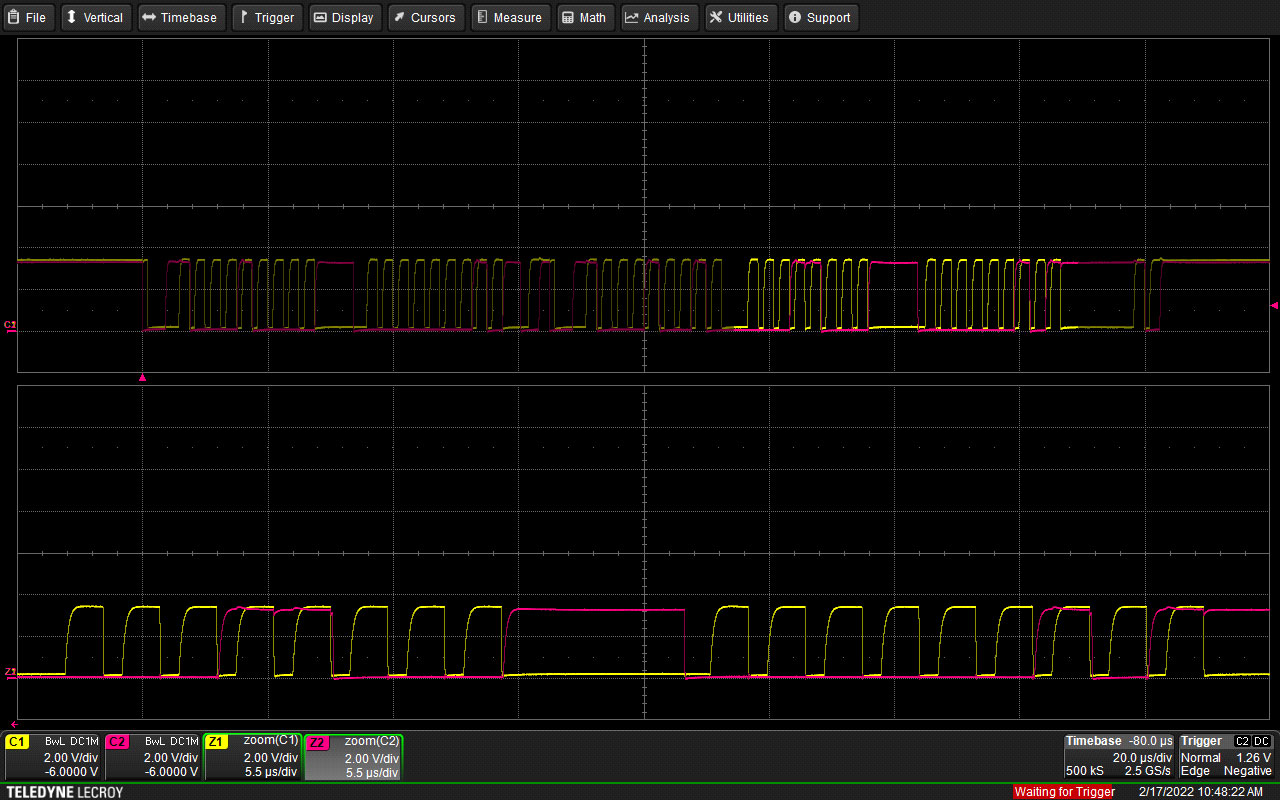Open the Vertical menu
Screen dimensions: 1280x800
[95, 18]
